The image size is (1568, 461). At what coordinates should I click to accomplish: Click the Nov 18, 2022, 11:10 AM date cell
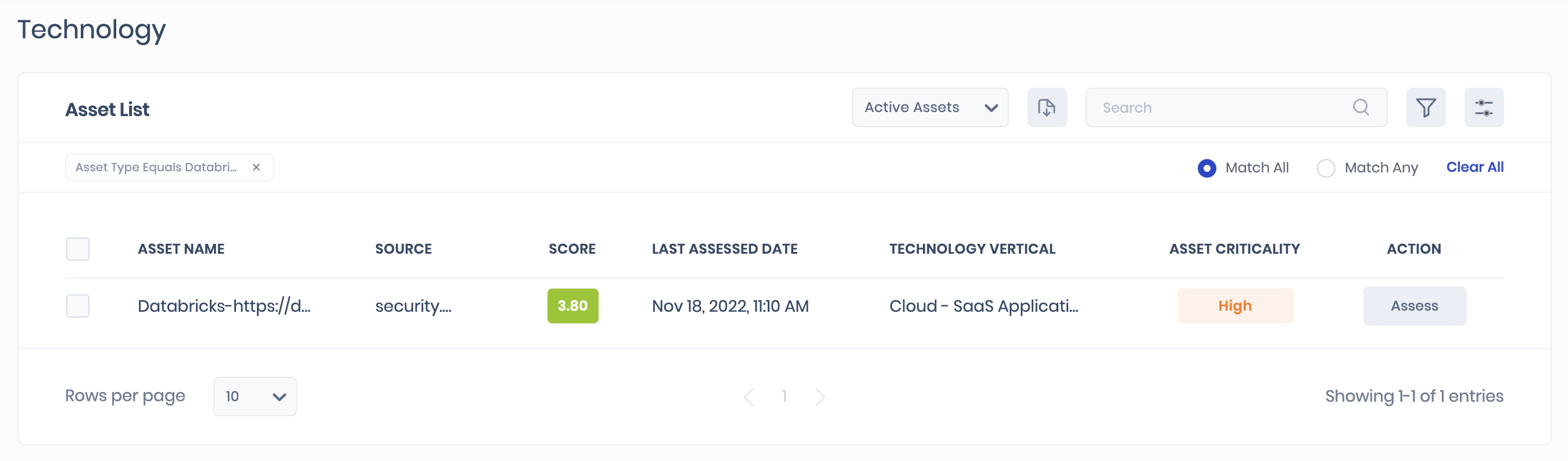(x=730, y=306)
